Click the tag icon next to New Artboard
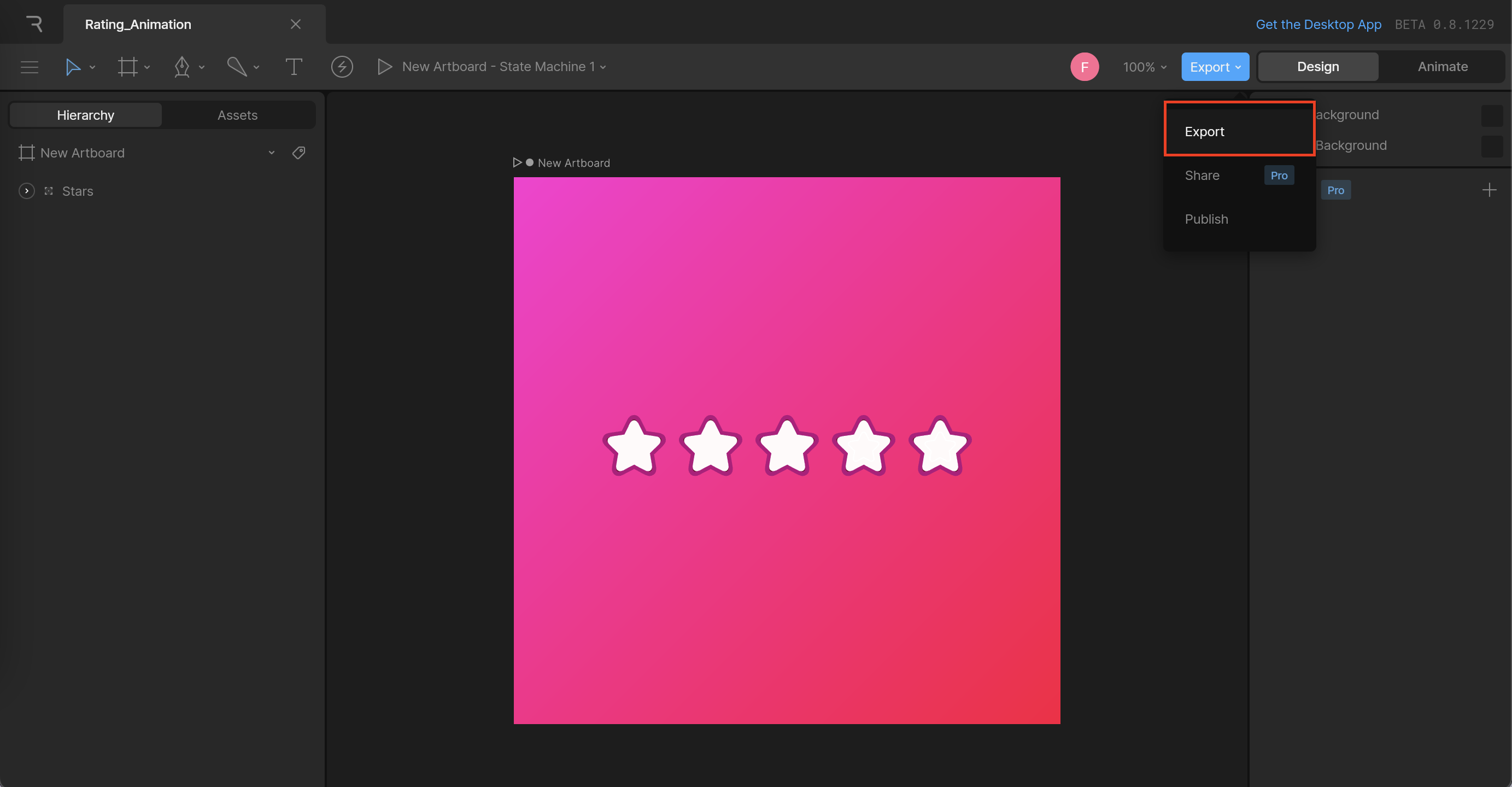 coord(299,153)
